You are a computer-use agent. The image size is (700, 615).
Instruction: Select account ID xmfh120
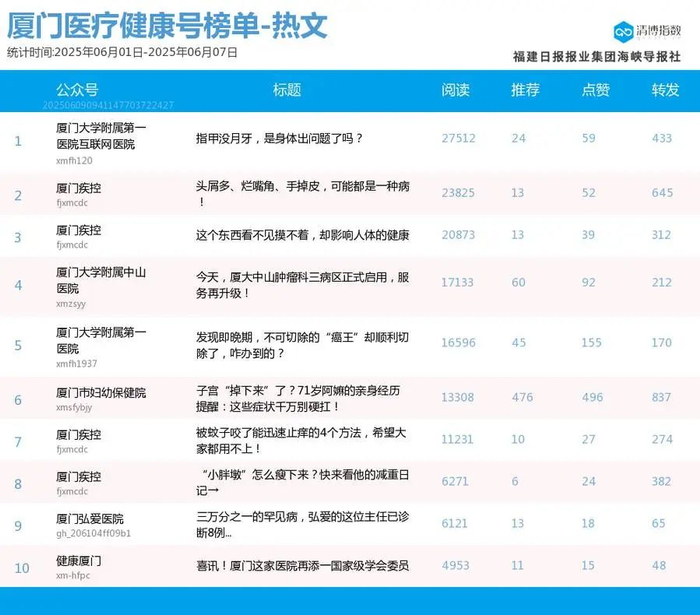74,161
